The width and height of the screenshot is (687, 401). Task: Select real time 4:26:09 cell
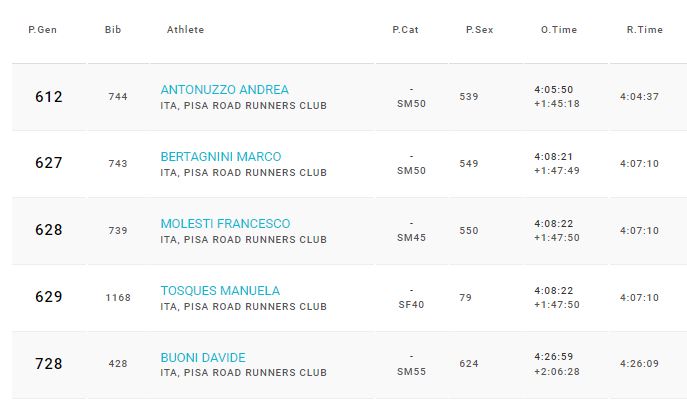coord(639,364)
